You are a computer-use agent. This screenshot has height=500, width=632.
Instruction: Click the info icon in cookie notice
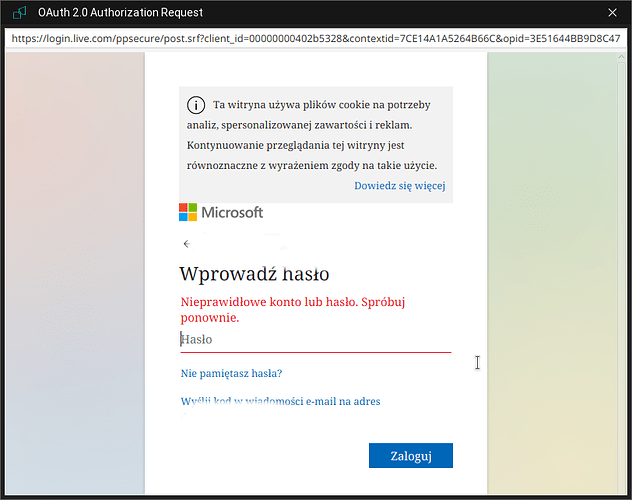(x=195, y=105)
